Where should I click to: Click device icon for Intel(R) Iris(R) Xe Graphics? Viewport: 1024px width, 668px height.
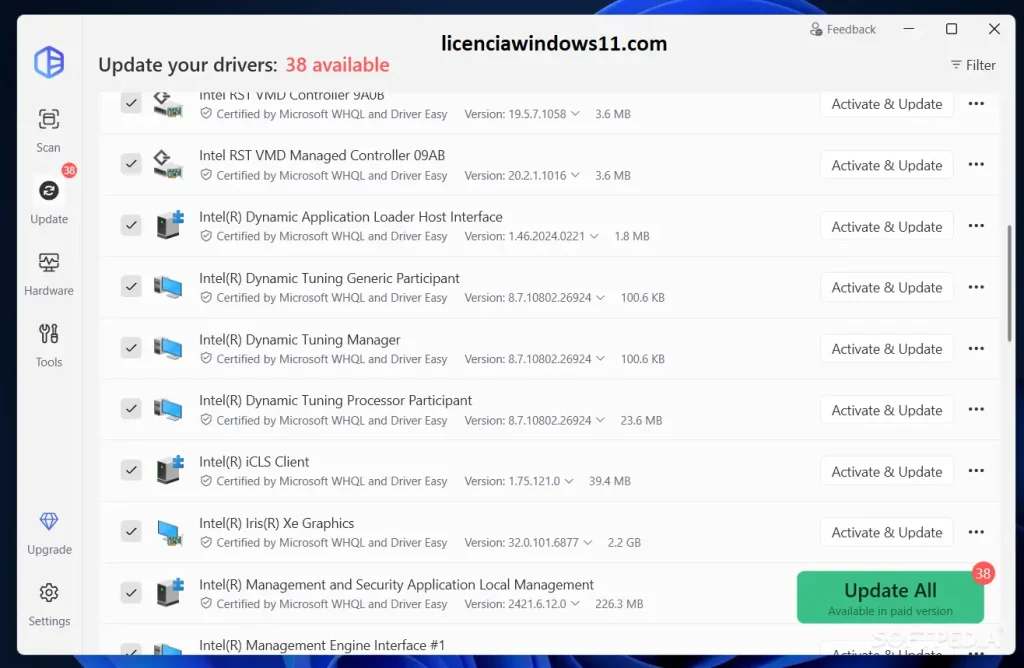[170, 532]
